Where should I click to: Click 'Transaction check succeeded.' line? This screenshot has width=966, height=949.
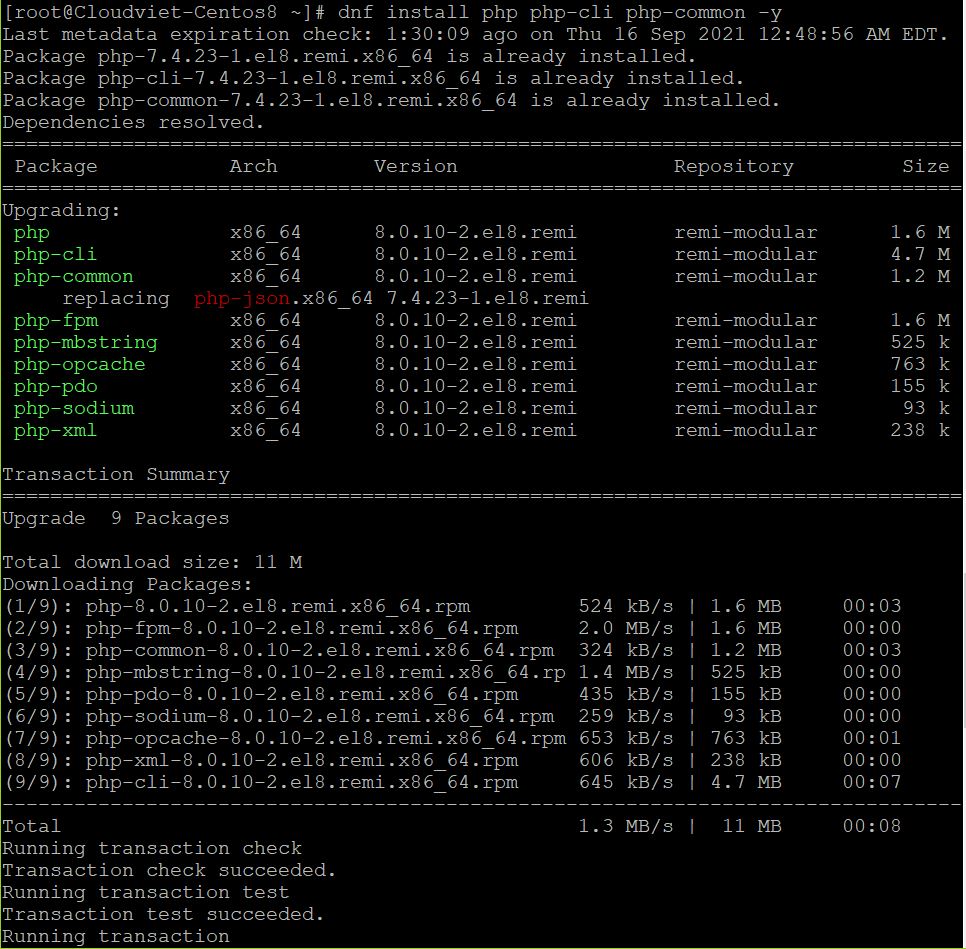coord(169,871)
